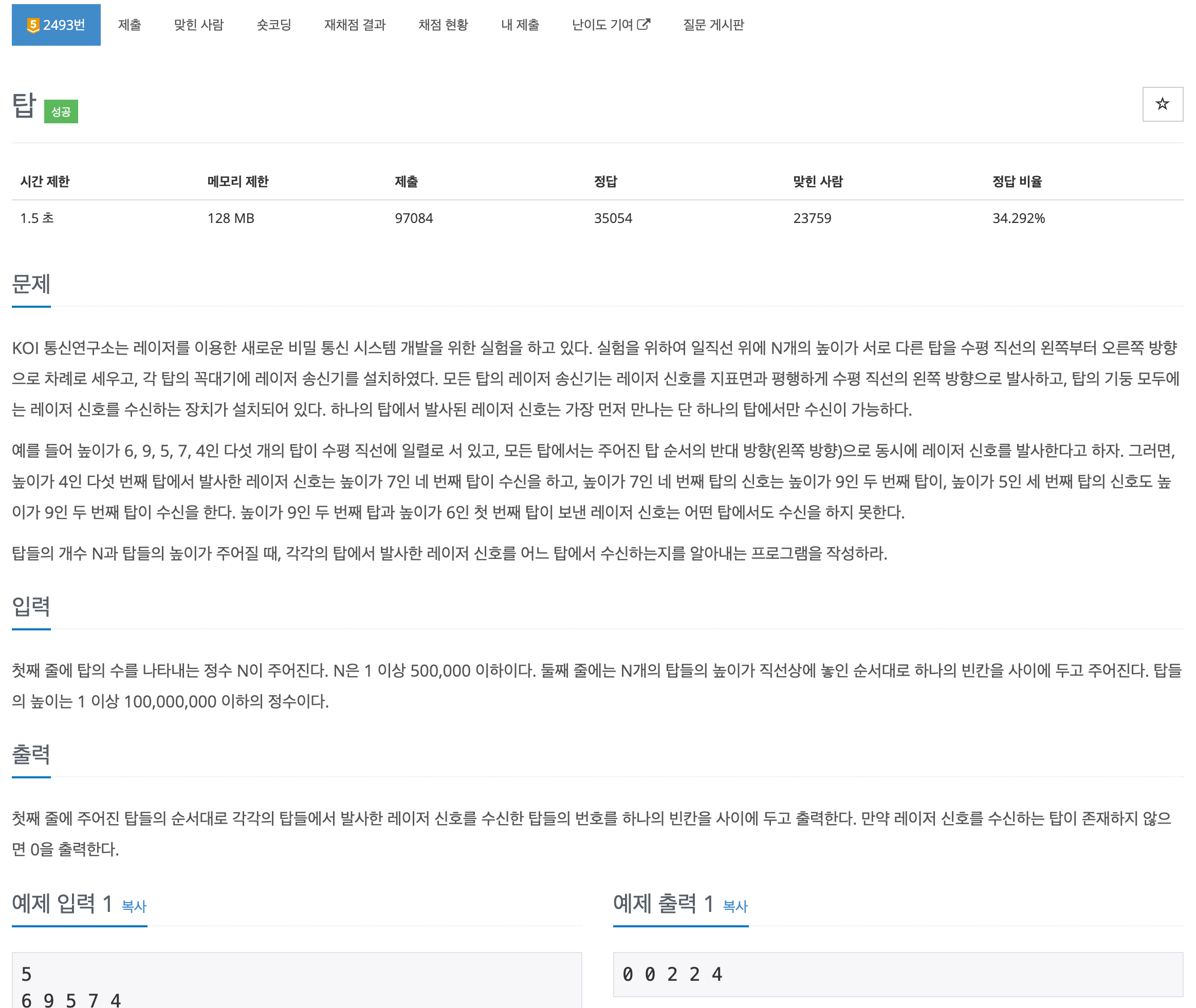Copy the sample output via 복사
The width and height of the screenshot is (1196, 1008).
734,906
